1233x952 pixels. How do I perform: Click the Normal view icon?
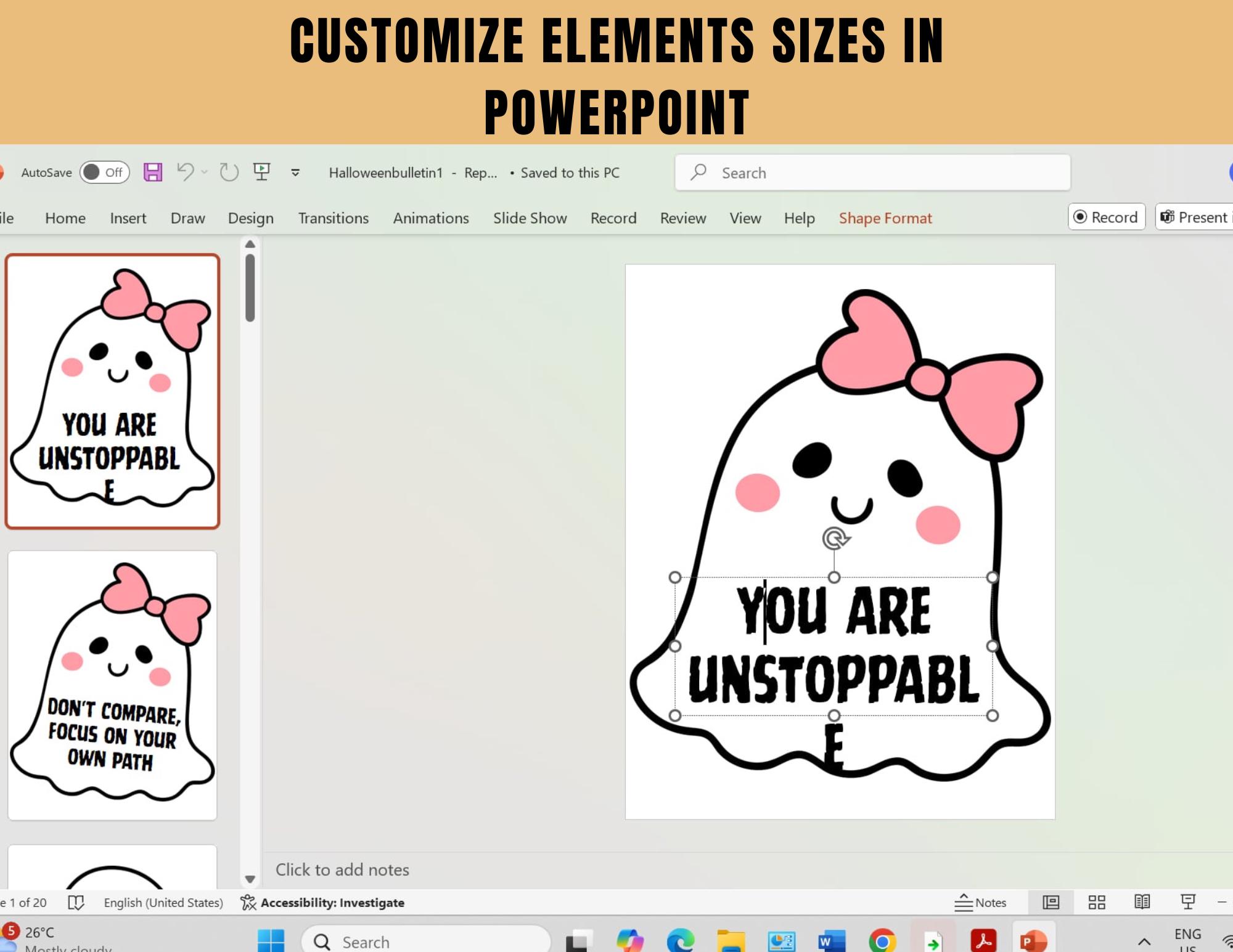pos(1051,903)
